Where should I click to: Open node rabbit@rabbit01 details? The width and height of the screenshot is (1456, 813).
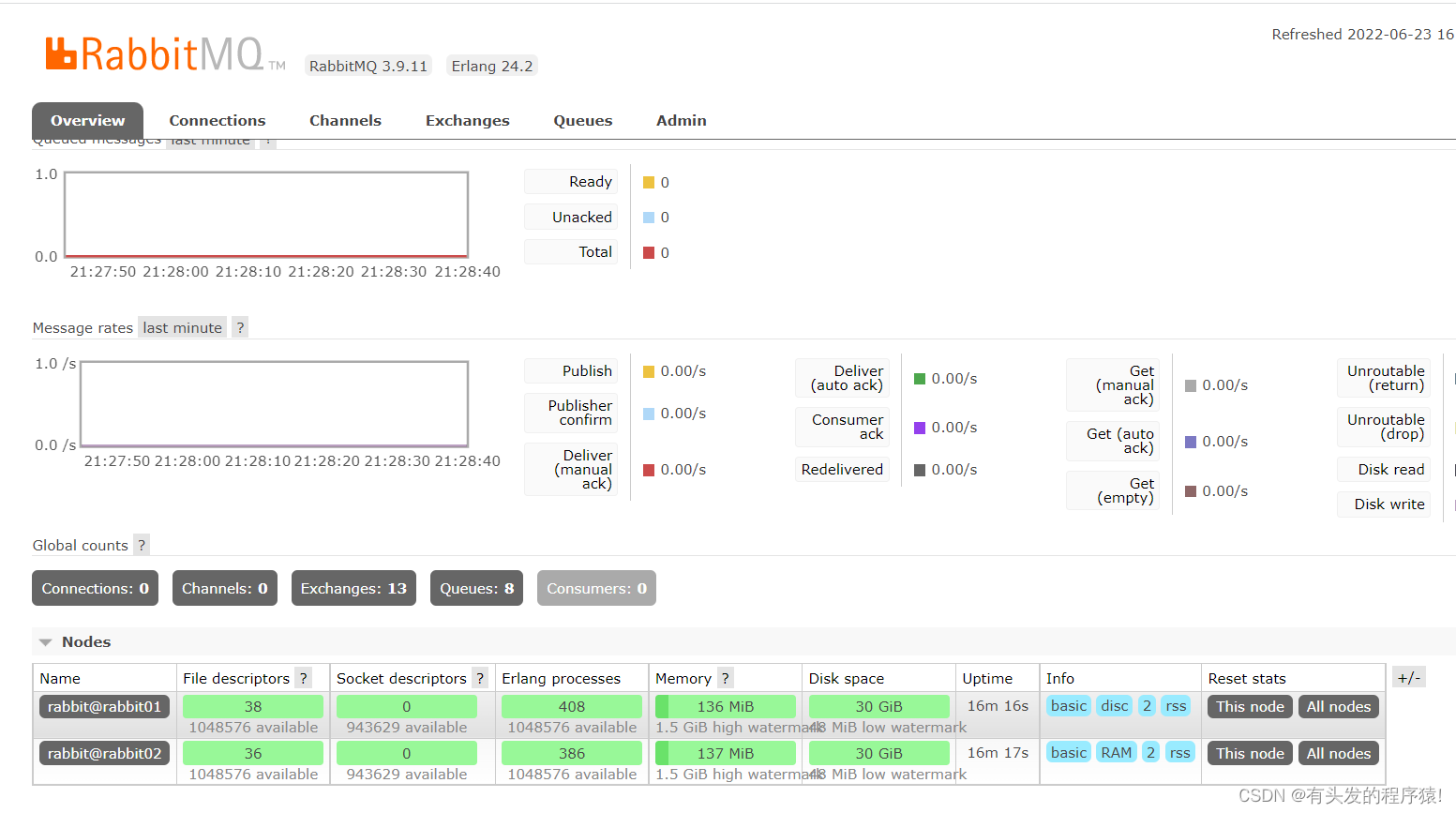click(104, 706)
